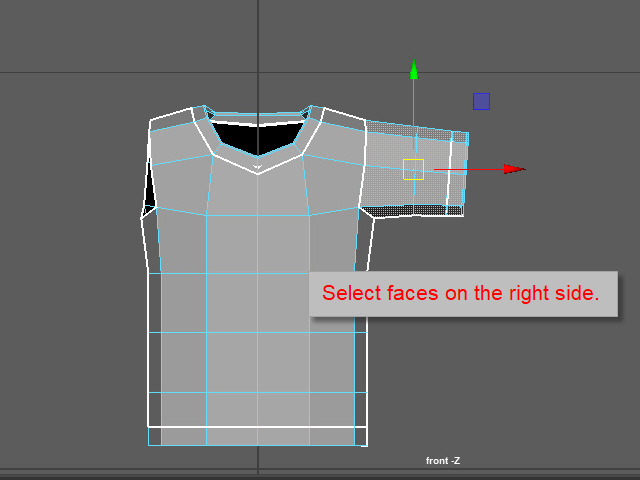
Task: Click the bottom point of V-neck collar
Action: 257,170
